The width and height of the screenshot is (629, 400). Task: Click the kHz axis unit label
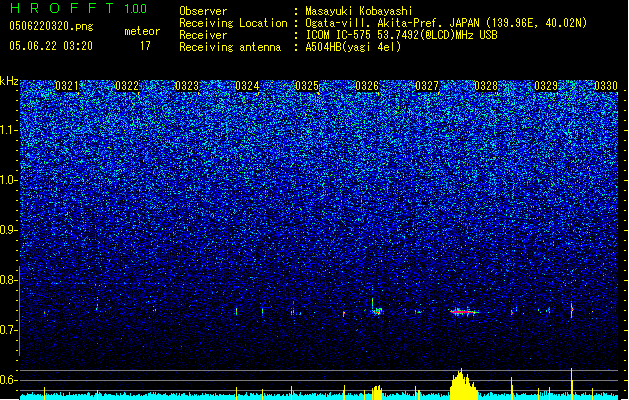pos(9,81)
